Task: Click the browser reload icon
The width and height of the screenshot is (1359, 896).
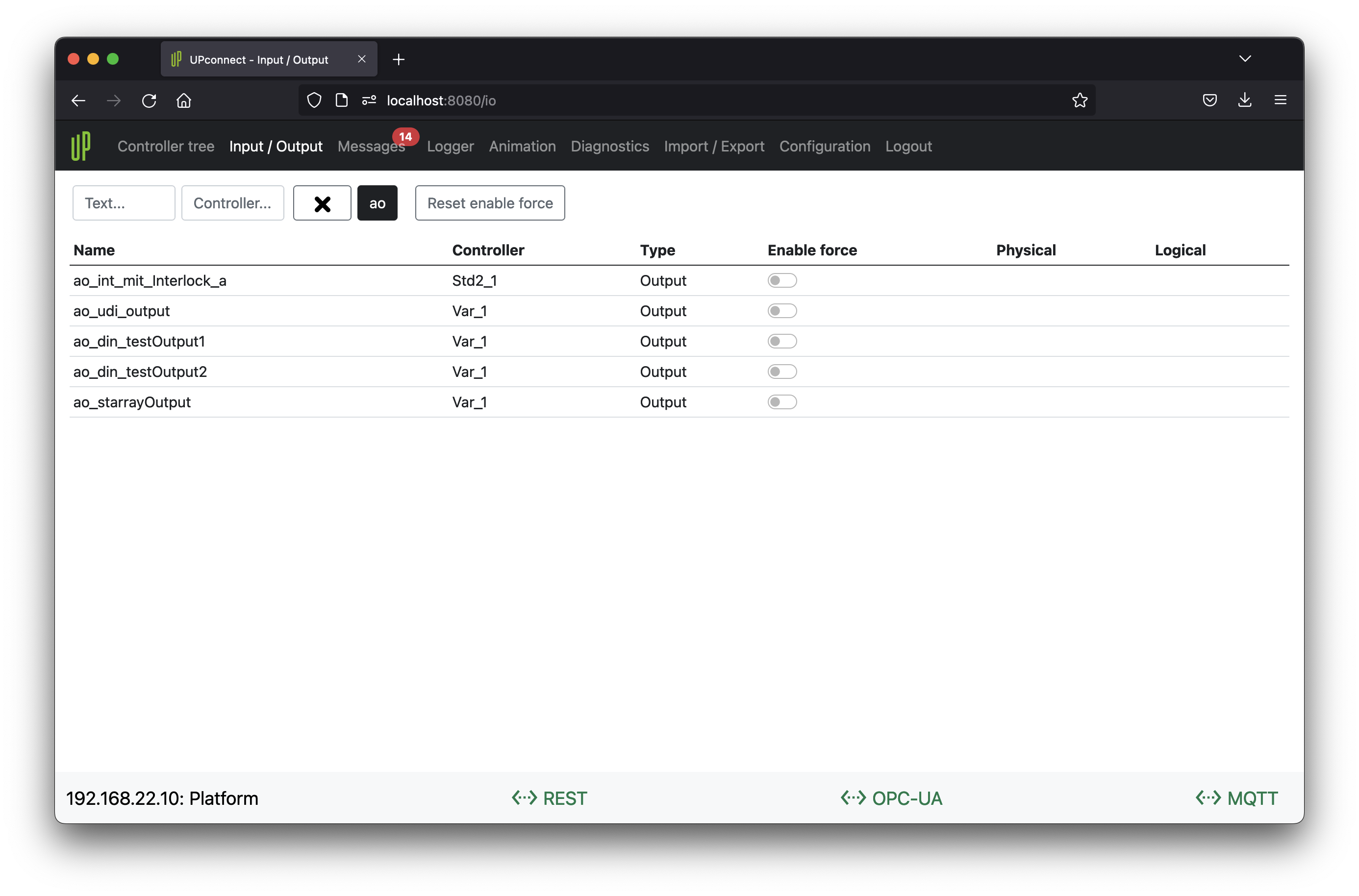Action: click(149, 100)
